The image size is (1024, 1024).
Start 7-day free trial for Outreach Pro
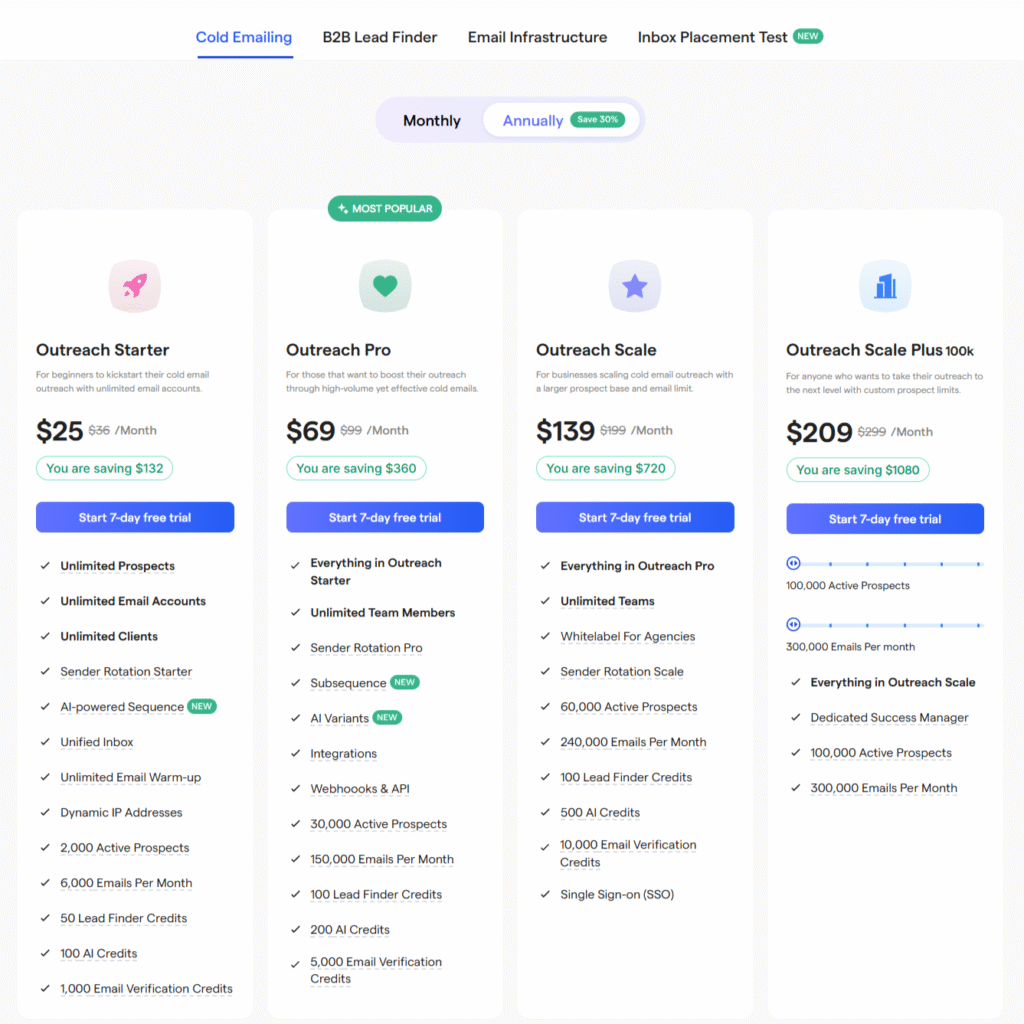tap(384, 517)
